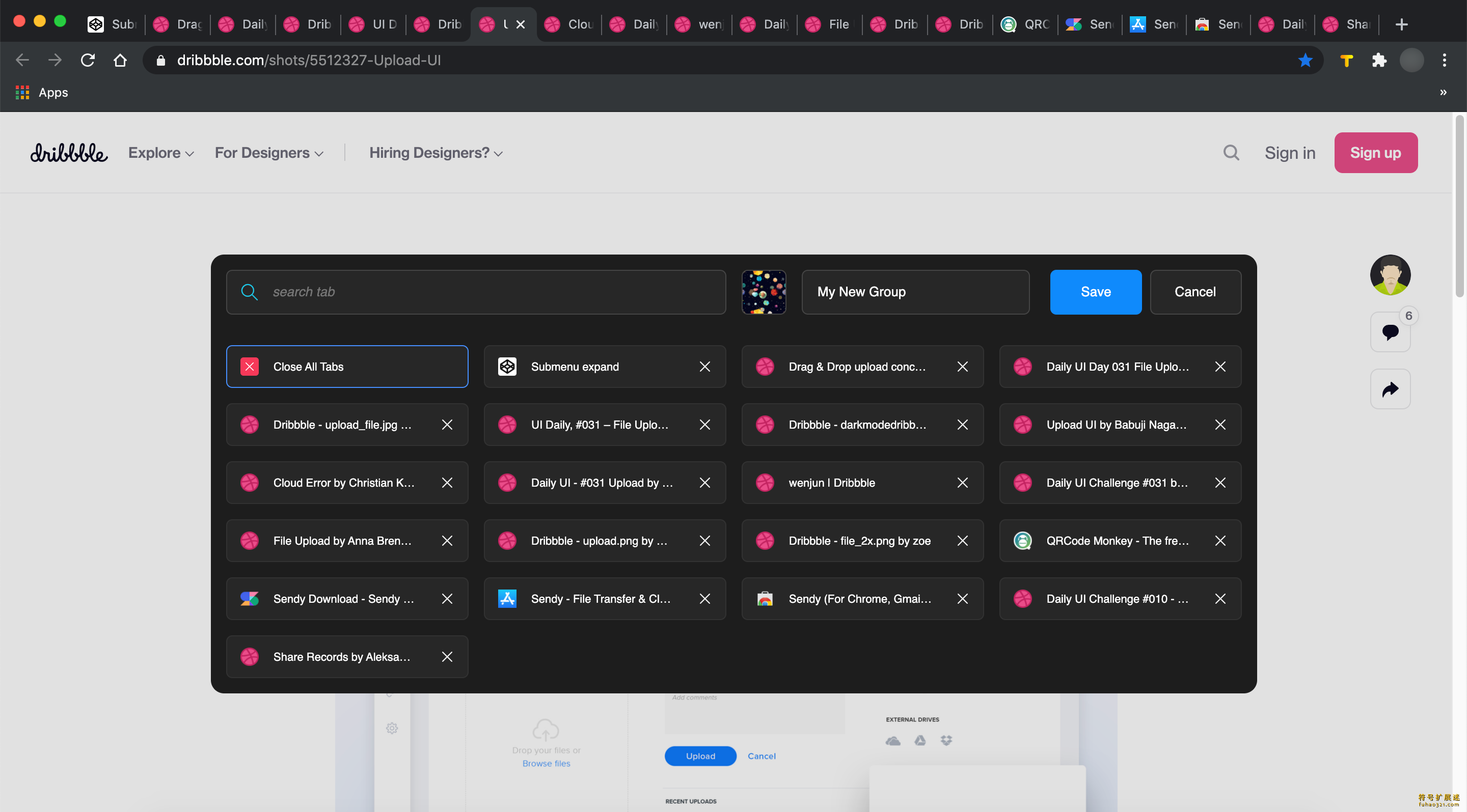Close the Share Records by Aleksa entry
The image size is (1467, 812).
tap(447, 657)
